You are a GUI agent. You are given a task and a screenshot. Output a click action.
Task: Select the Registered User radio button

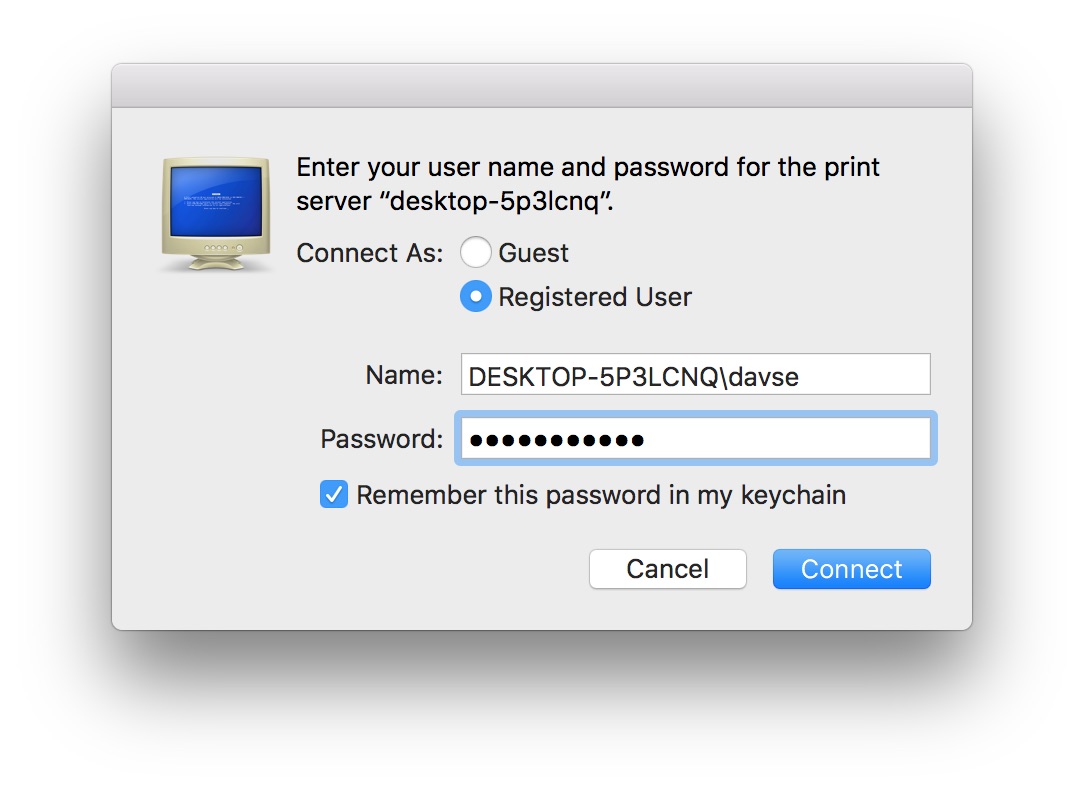(x=475, y=297)
